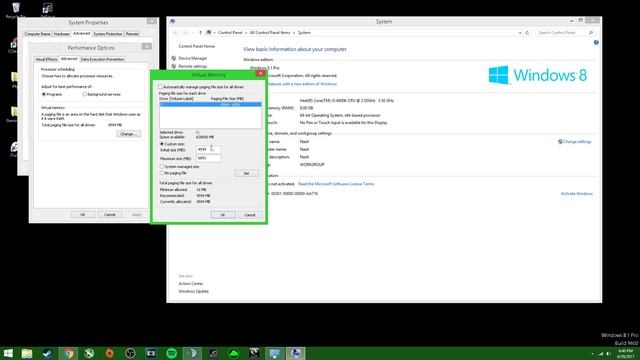Go to Control Panel Home
The image size is (640, 360).
coord(197,46)
